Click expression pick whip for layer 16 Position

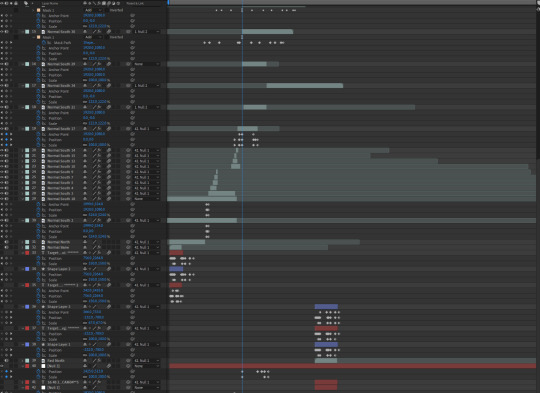click(133, 75)
